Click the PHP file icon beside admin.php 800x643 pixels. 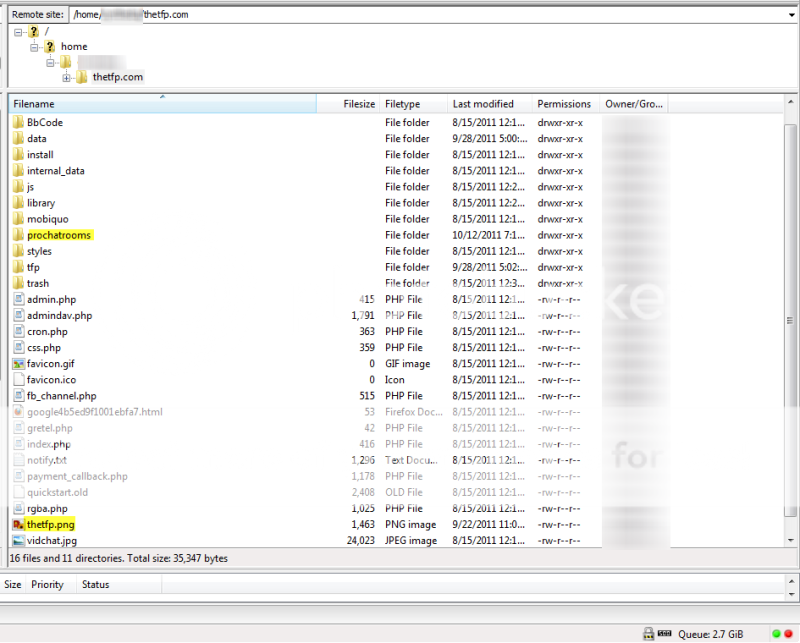pos(18,299)
